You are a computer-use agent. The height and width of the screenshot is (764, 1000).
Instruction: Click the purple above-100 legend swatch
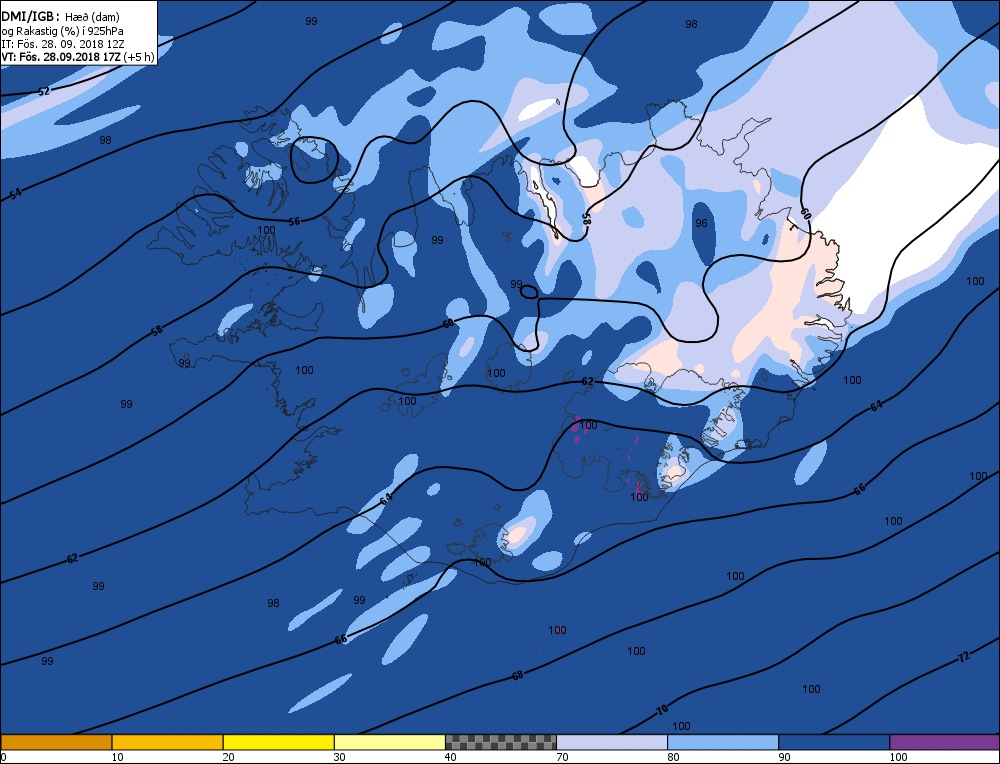pos(945,742)
